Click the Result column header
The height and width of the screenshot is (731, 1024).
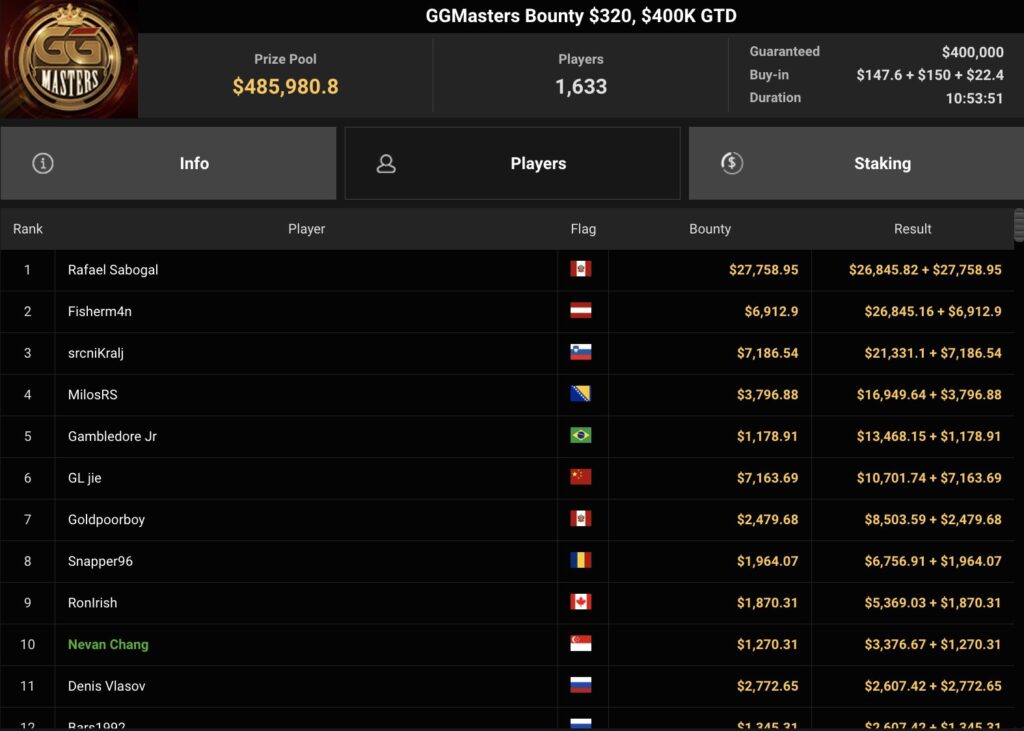coord(912,229)
